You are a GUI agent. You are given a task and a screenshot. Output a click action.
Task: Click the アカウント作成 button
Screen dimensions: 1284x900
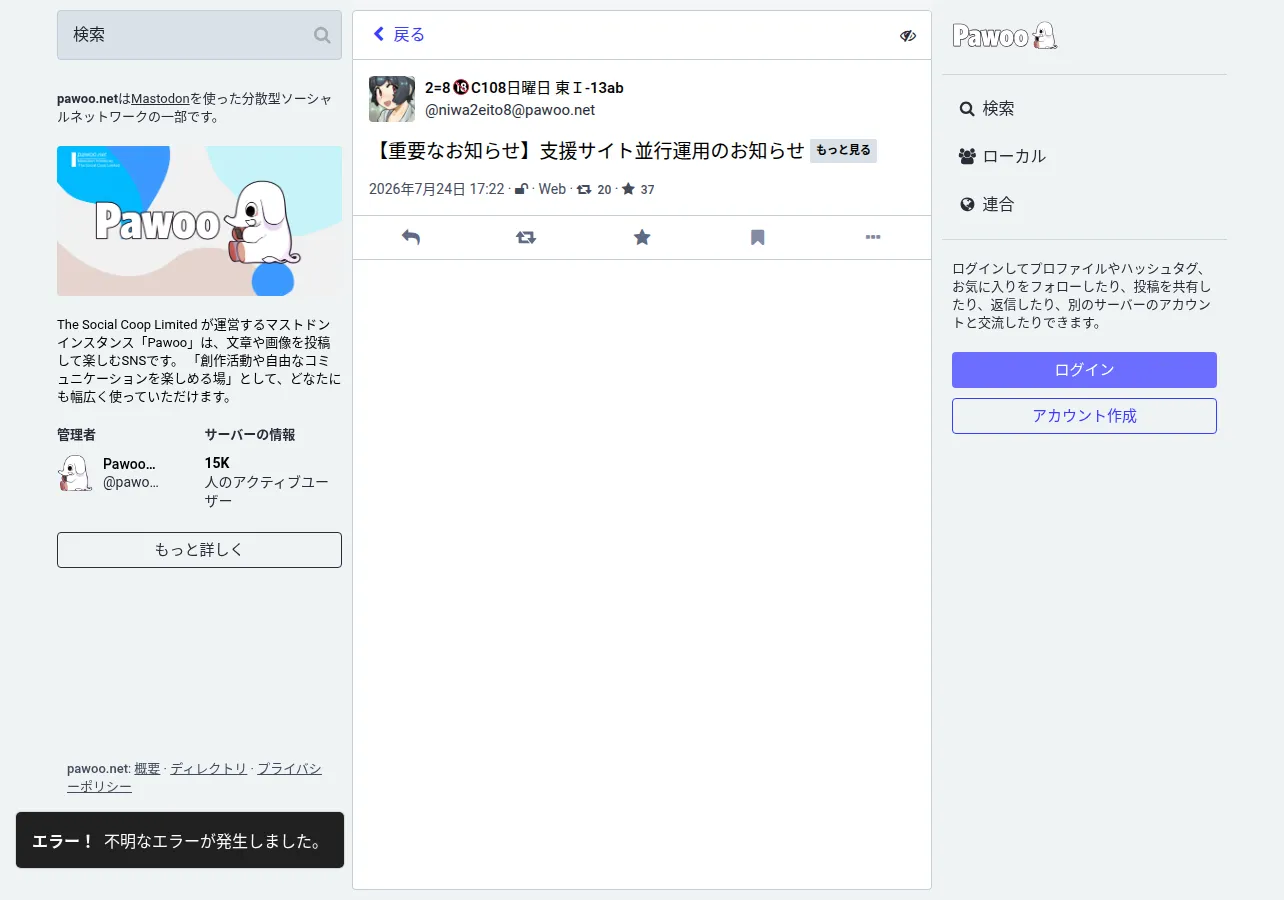point(1084,416)
